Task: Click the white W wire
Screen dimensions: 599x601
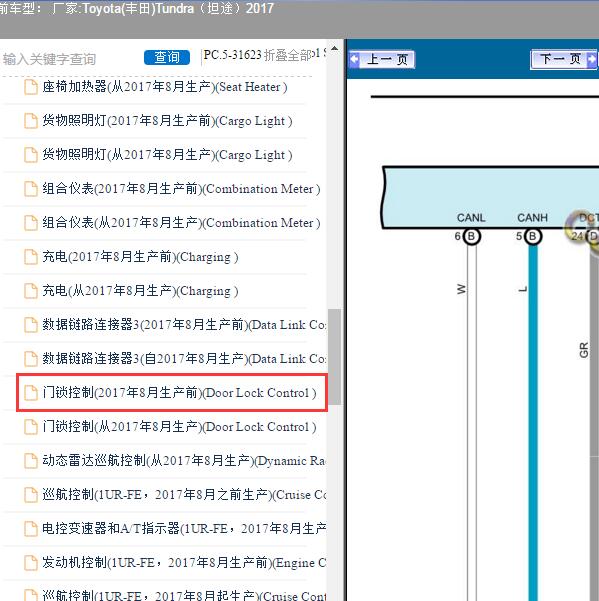Action: (472, 422)
